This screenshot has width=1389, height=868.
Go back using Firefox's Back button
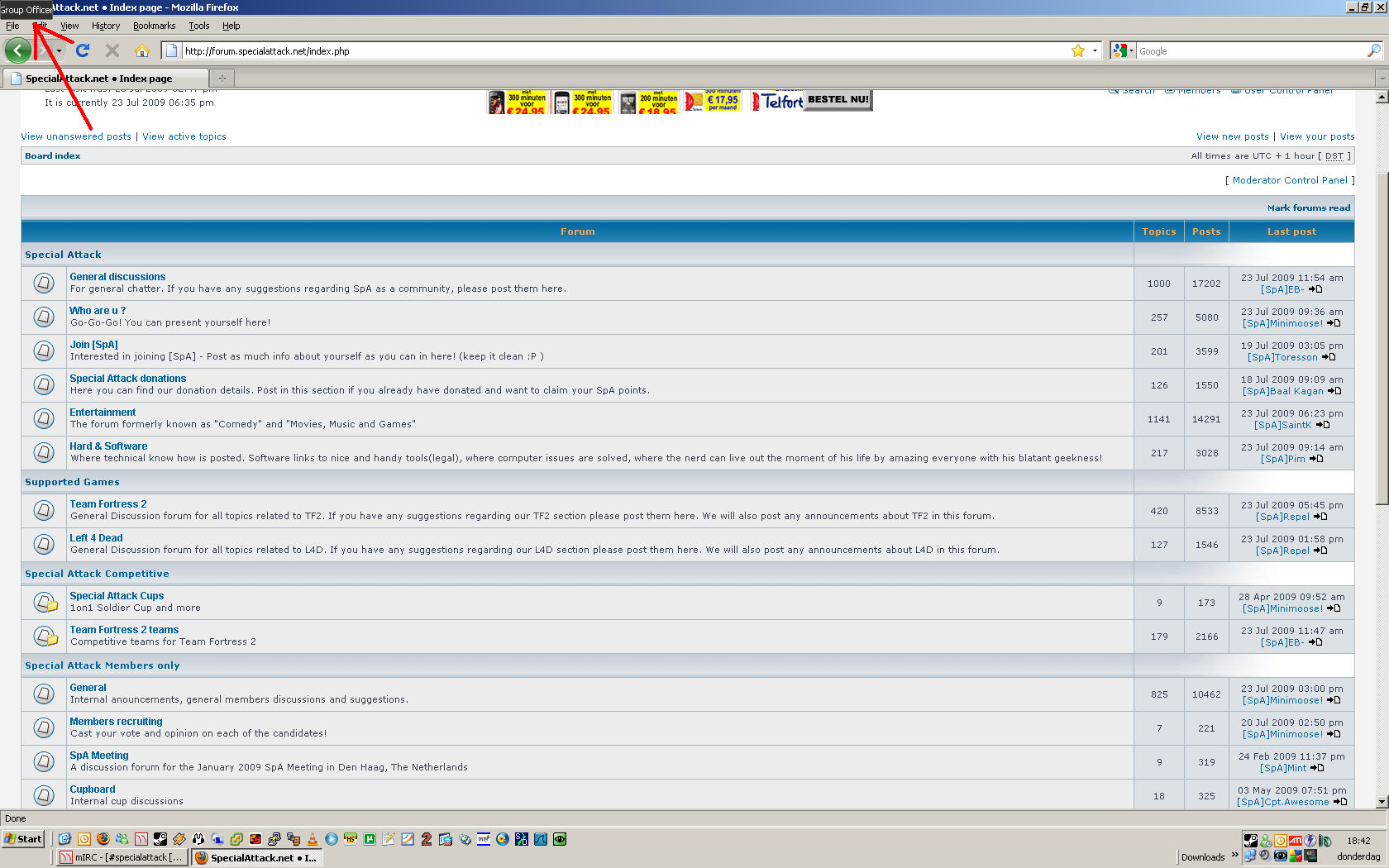pyautogui.click(x=18, y=50)
